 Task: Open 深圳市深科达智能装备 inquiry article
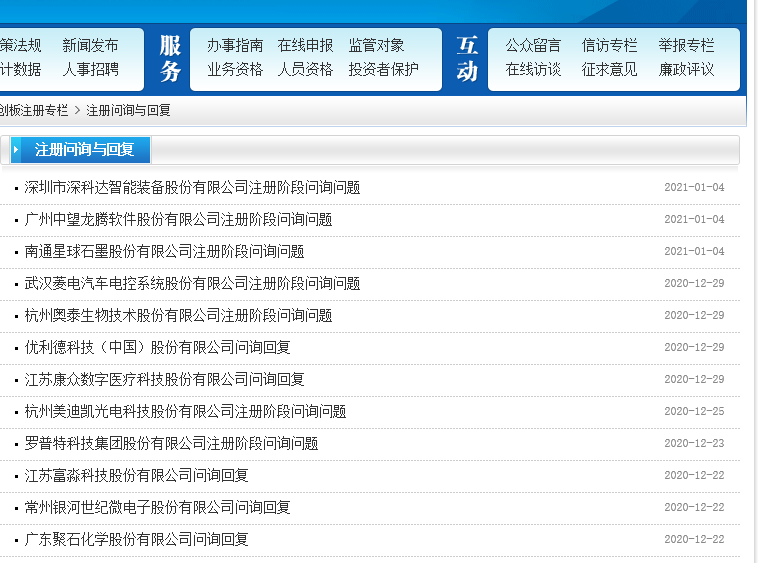click(192, 188)
